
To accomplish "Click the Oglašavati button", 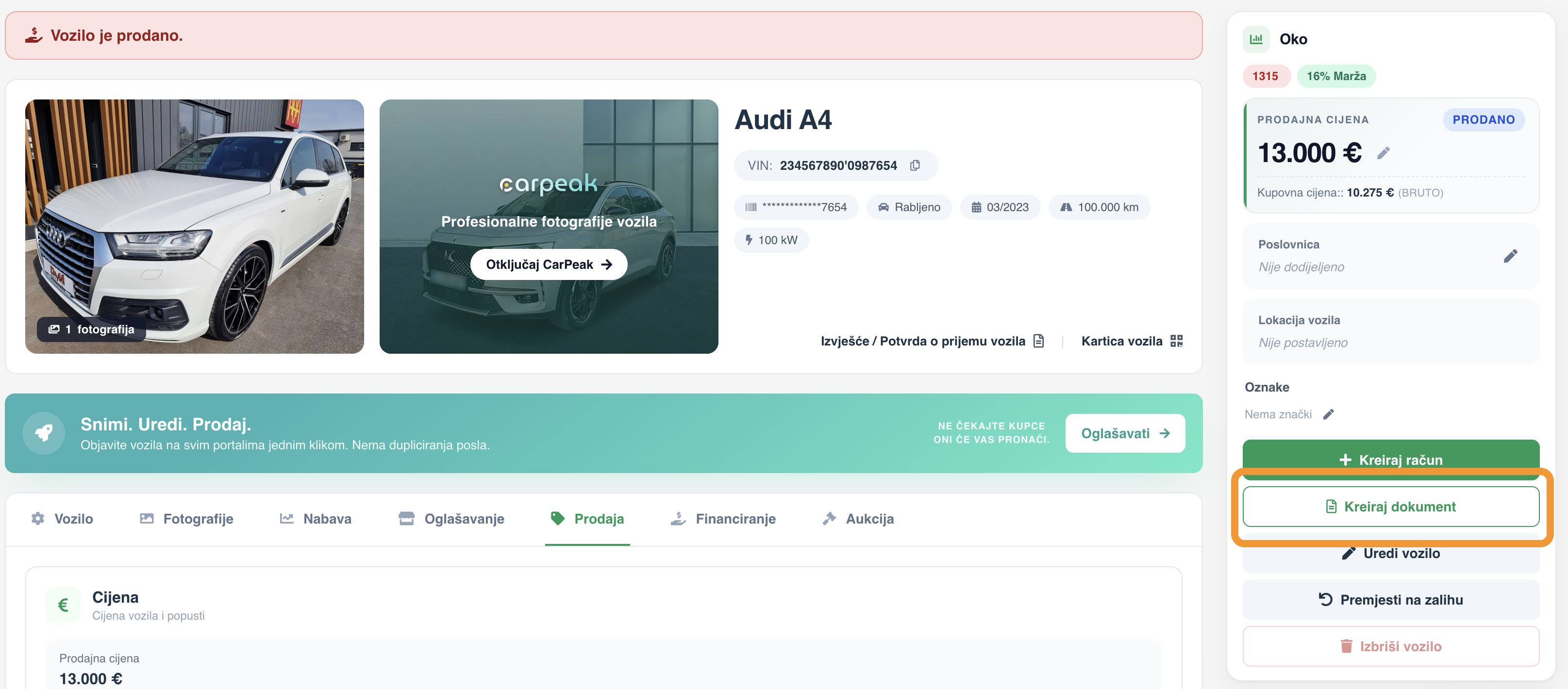I will click(1125, 433).
